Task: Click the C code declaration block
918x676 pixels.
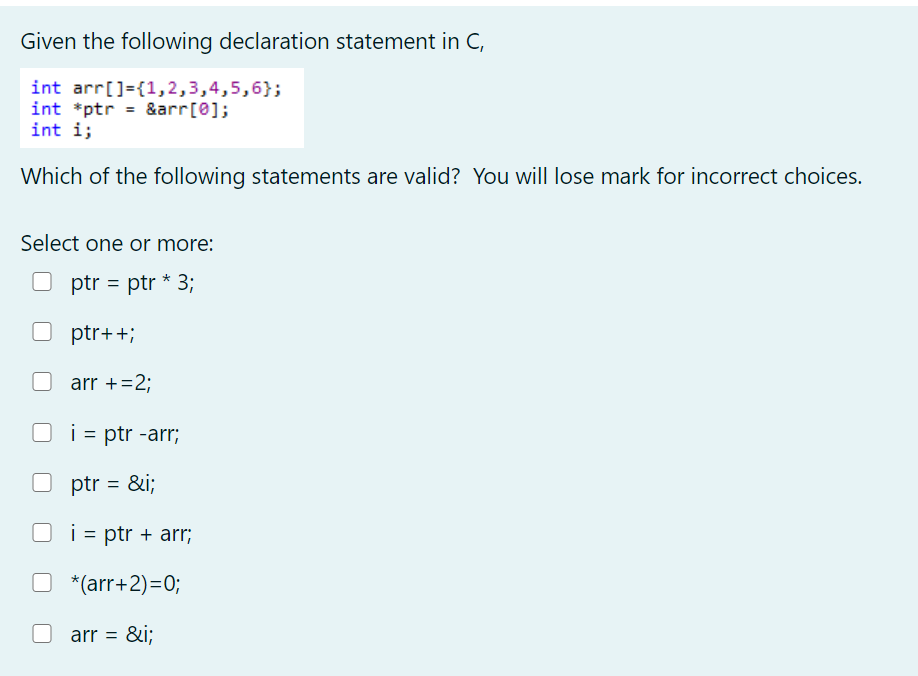Action: [x=162, y=107]
